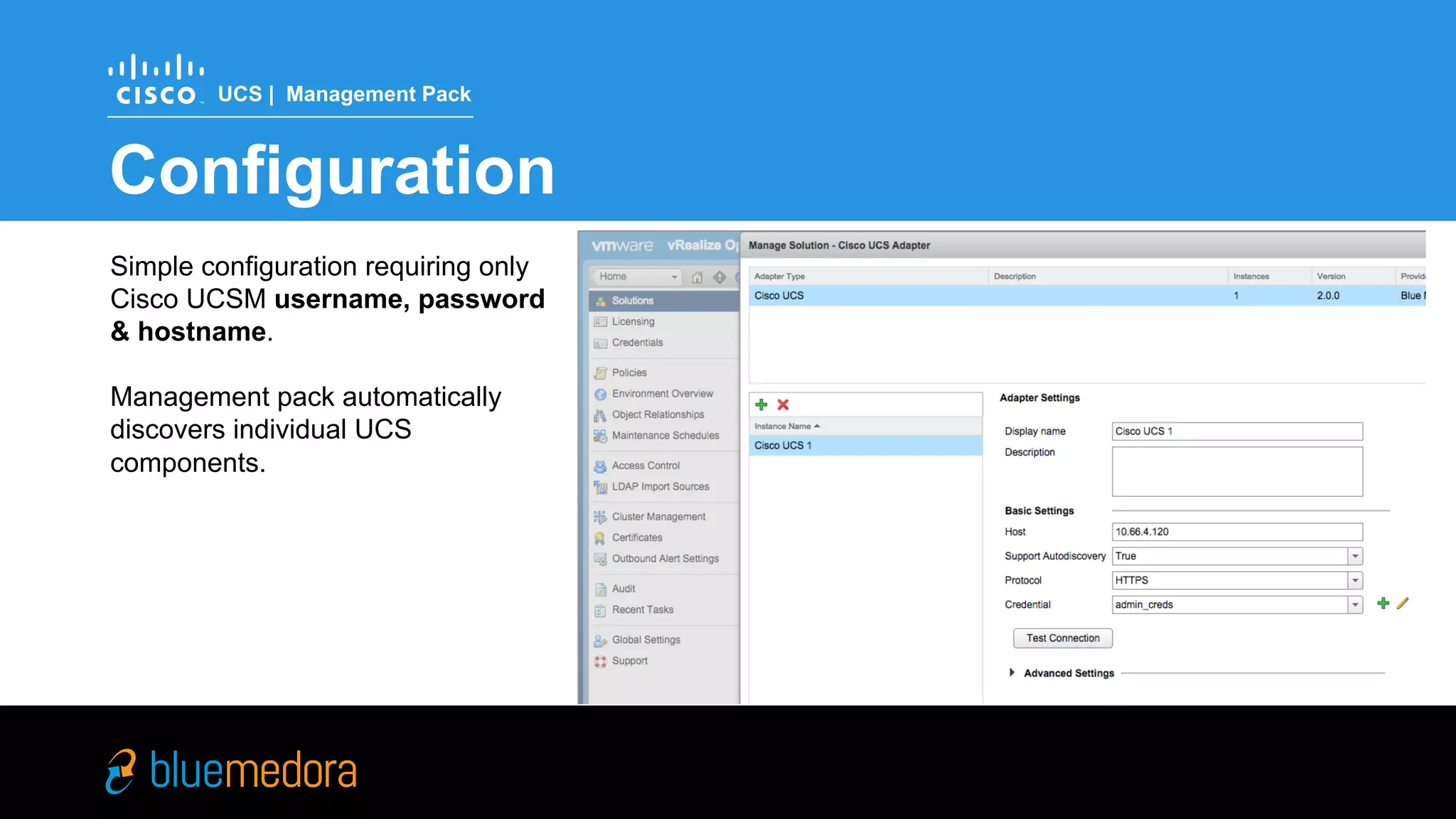Open the Support Autodiscovery dropdown
The image size is (1456, 819).
(x=1237, y=556)
